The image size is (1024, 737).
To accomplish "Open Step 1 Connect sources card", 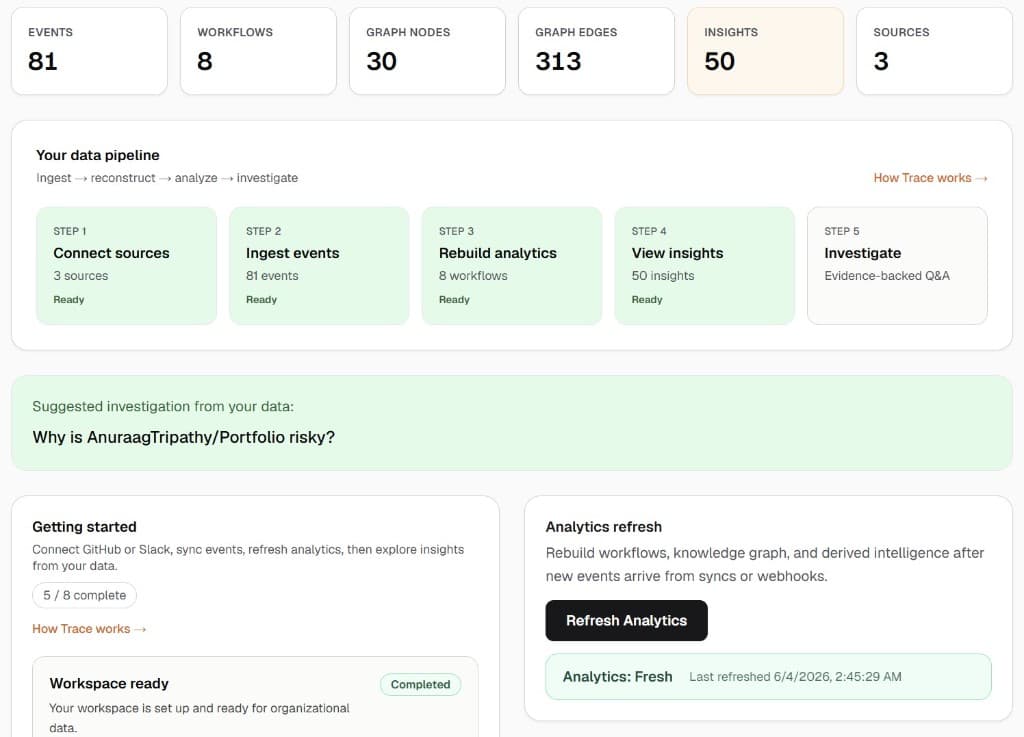I will (127, 266).
